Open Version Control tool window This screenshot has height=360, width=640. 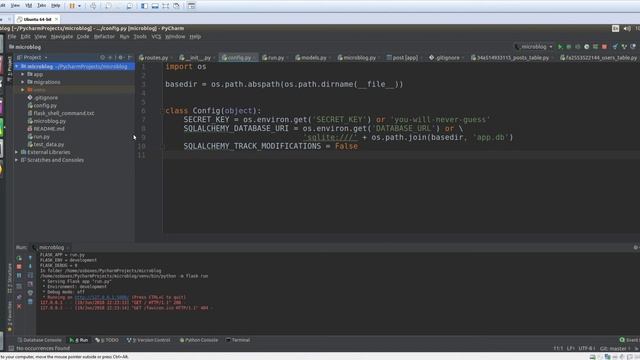(149, 340)
